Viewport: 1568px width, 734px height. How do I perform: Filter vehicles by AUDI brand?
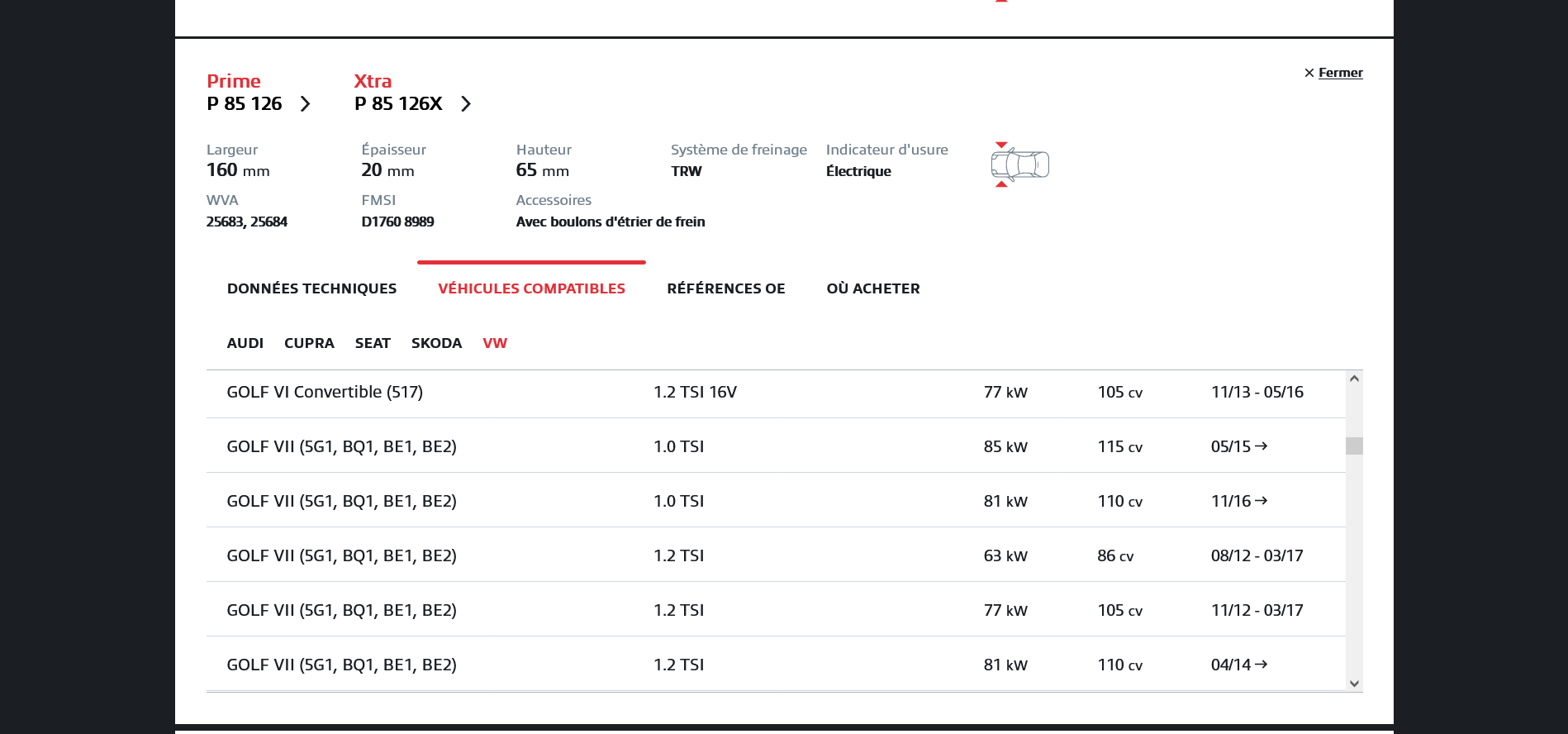245,343
